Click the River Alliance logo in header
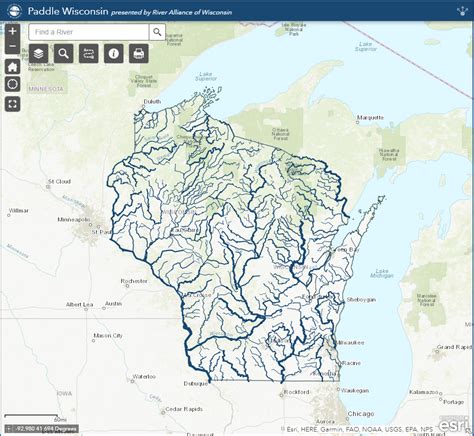Viewport: 474px width, 436px height. (x=14, y=11)
